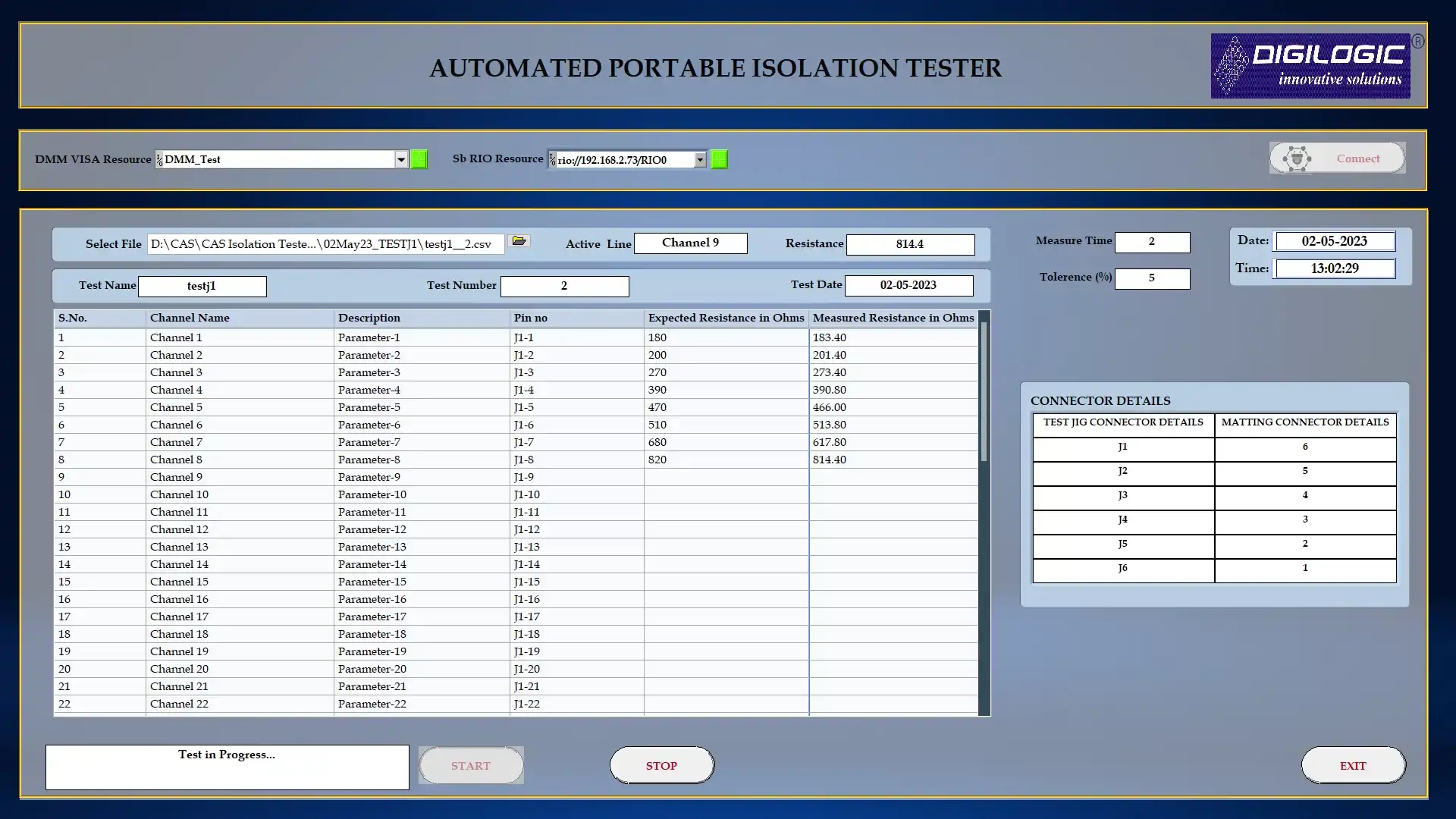Click the Measure Time input field
The height and width of the screenshot is (819, 1456).
click(x=1152, y=242)
